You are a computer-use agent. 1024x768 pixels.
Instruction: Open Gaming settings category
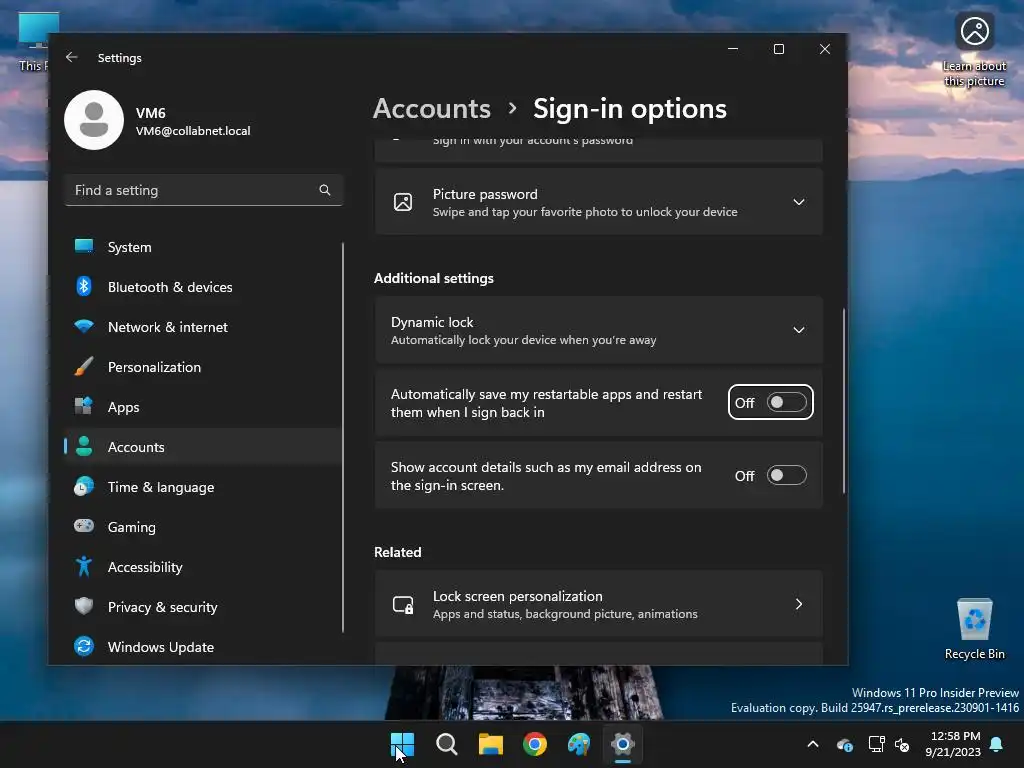tap(203, 527)
